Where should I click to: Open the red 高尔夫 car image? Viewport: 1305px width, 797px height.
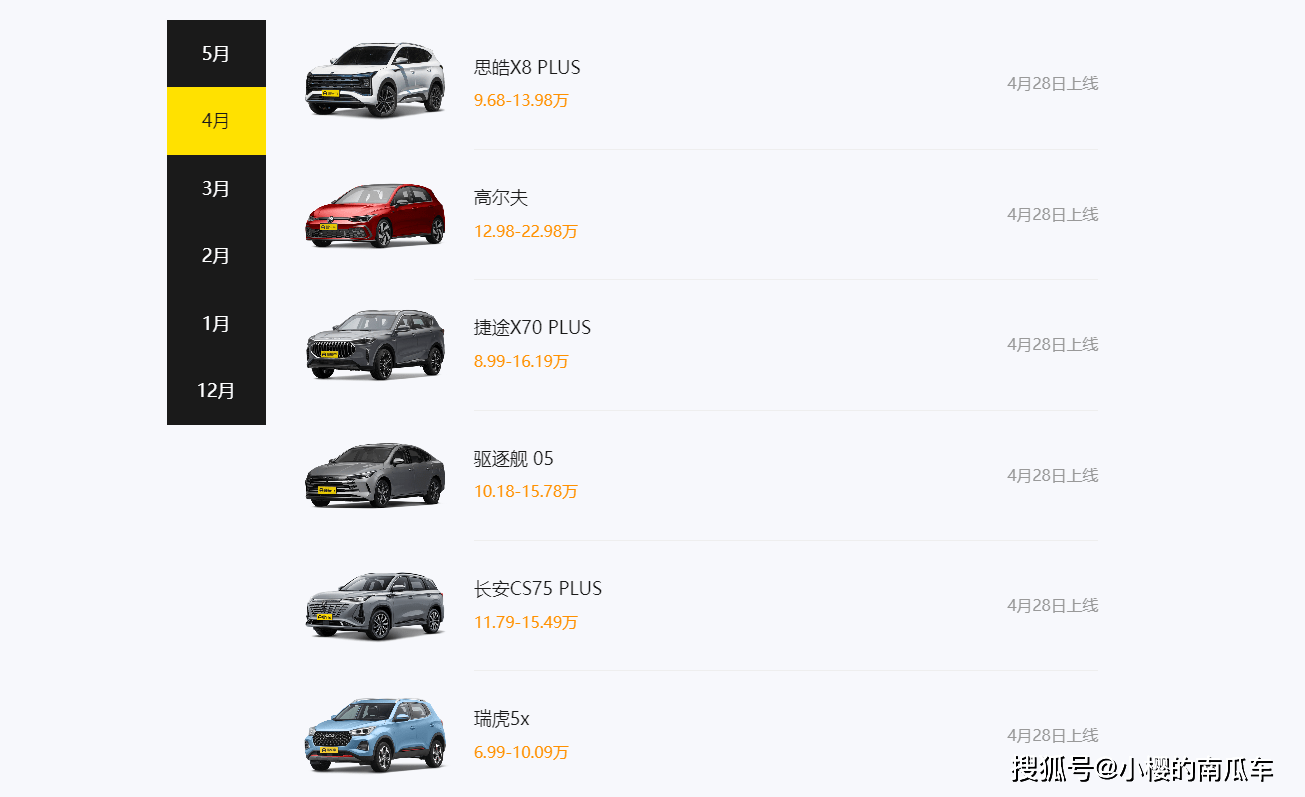[375, 214]
